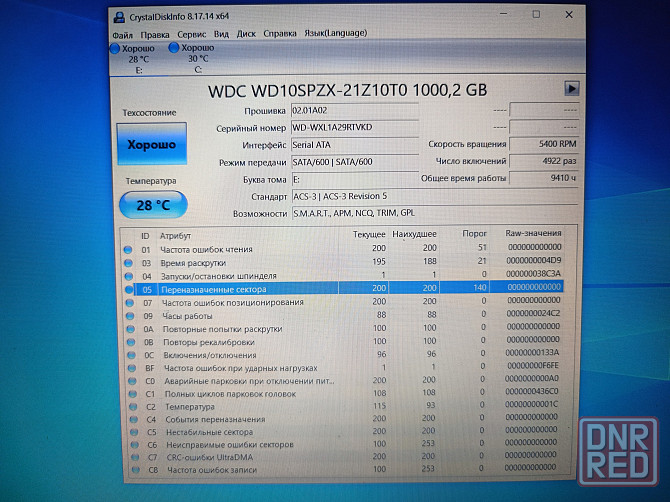Click the rotation speed value 5400 RPM

pyautogui.click(x=544, y=144)
